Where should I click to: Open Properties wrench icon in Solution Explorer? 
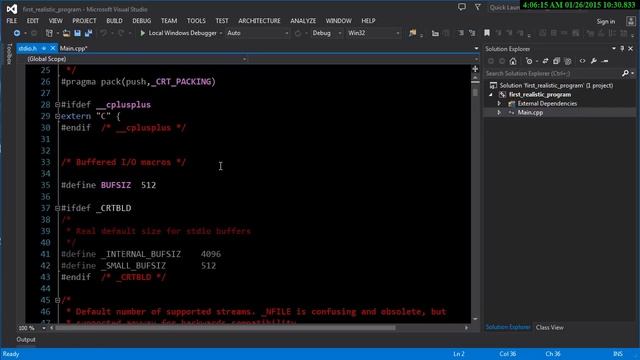point(594,61)
